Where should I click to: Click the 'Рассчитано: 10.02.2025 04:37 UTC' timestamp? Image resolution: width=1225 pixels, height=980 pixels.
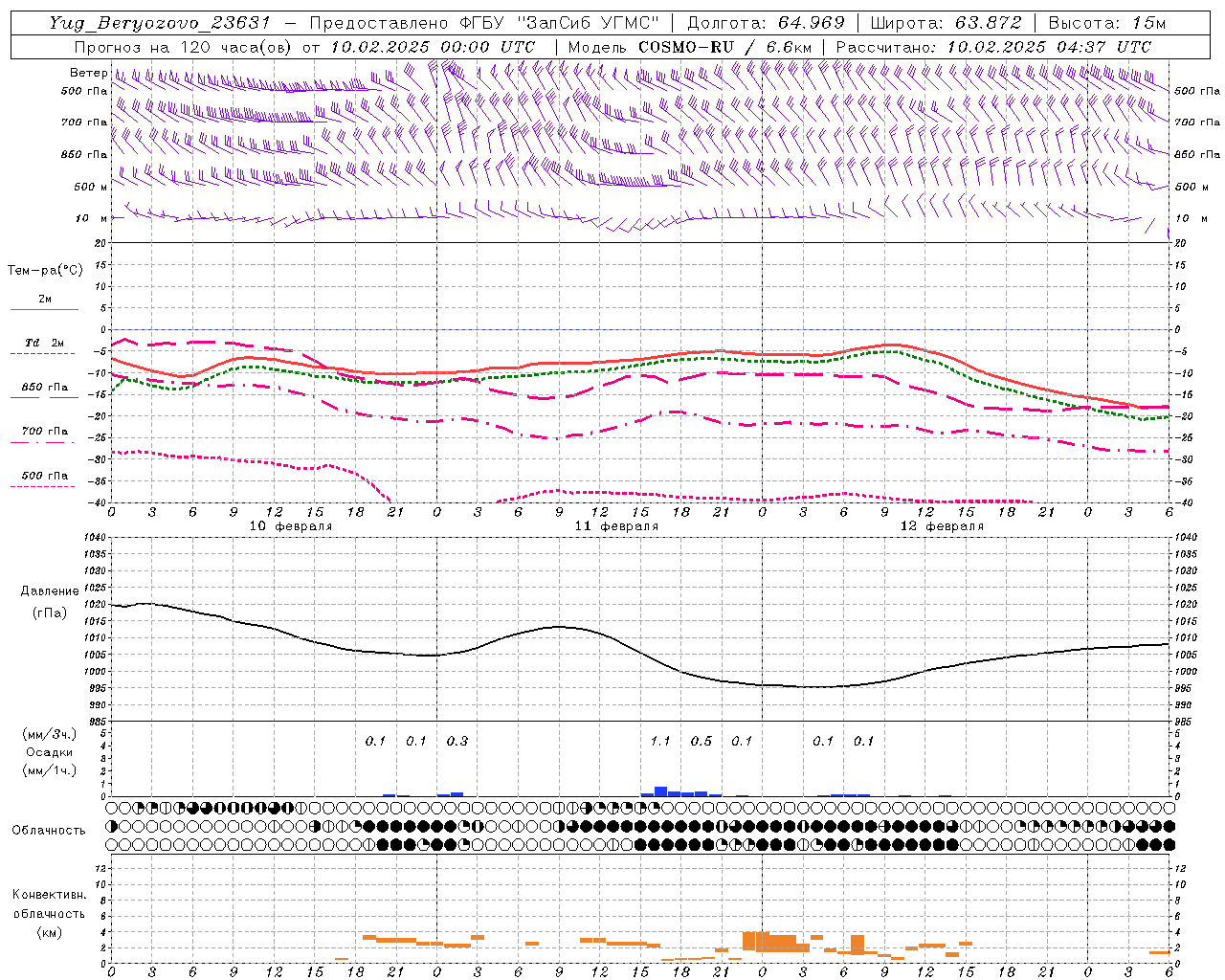click(993, 47)
